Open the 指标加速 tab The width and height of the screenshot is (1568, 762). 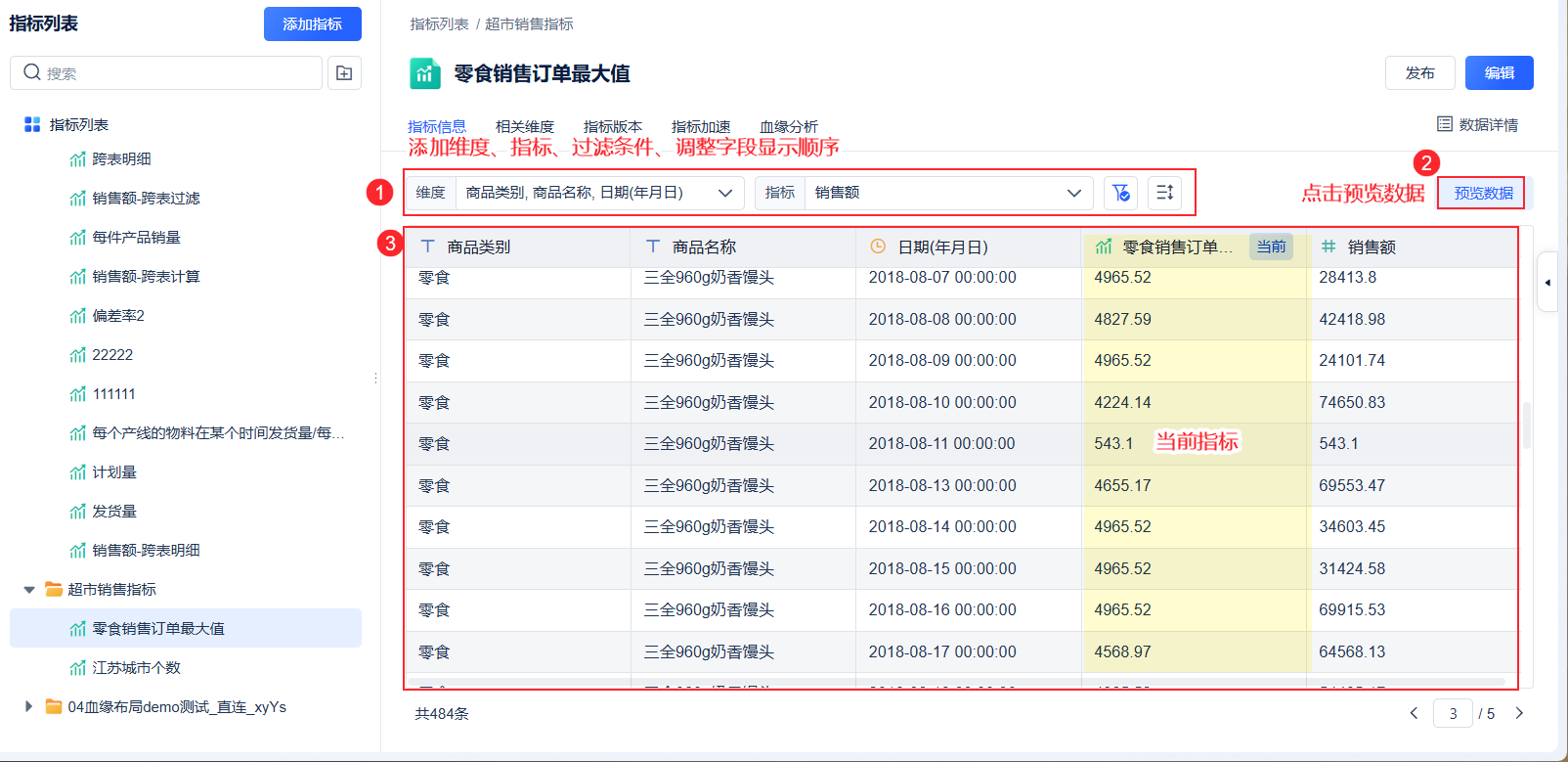701,126
